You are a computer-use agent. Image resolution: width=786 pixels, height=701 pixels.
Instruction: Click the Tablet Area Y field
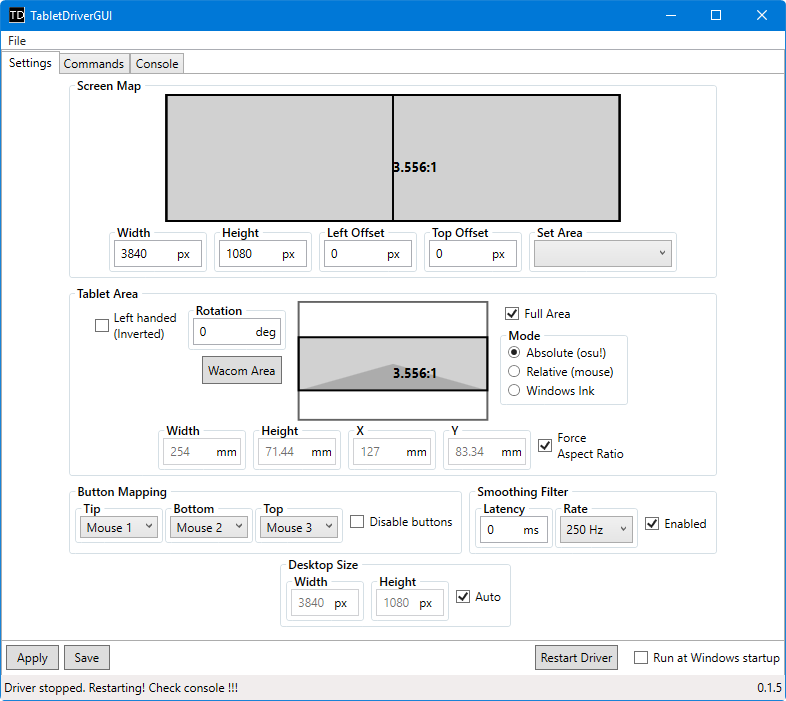[487, 452]
